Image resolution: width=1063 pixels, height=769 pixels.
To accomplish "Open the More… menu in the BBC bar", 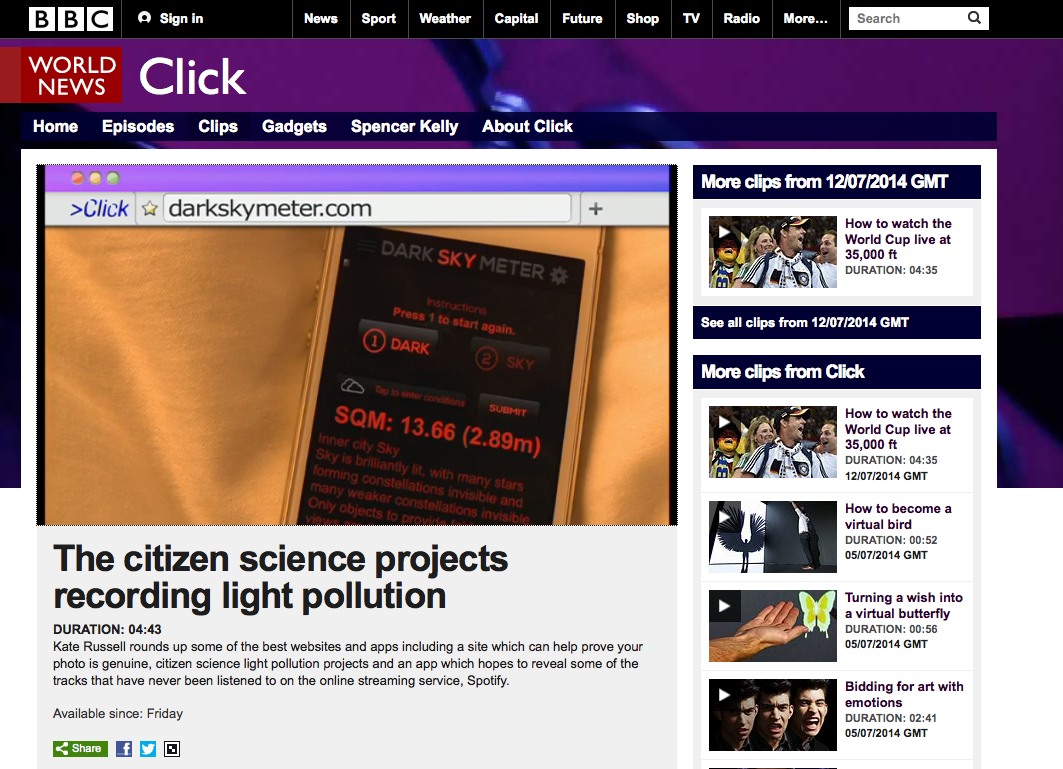I will 805,19.
